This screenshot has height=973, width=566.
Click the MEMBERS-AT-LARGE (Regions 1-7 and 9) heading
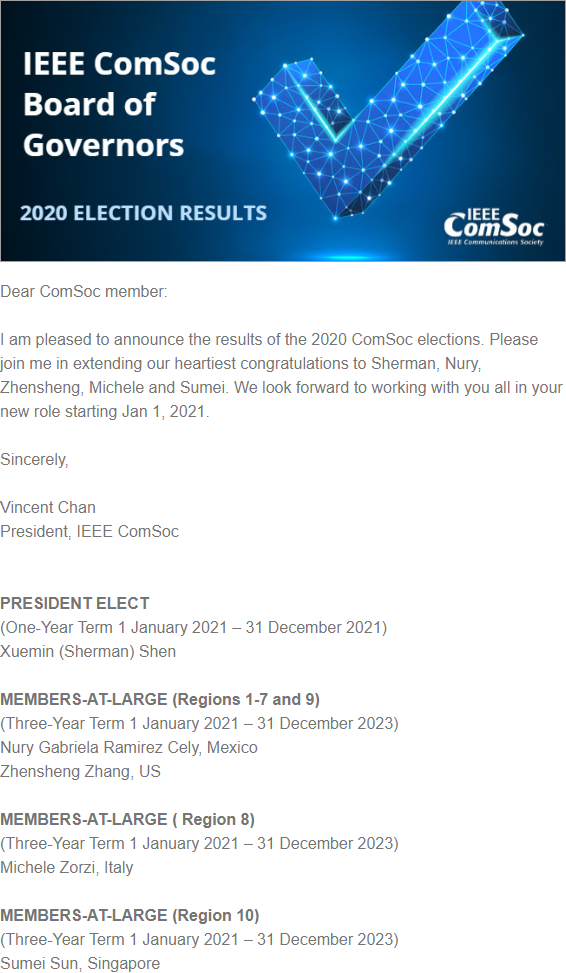coord(160,699)
